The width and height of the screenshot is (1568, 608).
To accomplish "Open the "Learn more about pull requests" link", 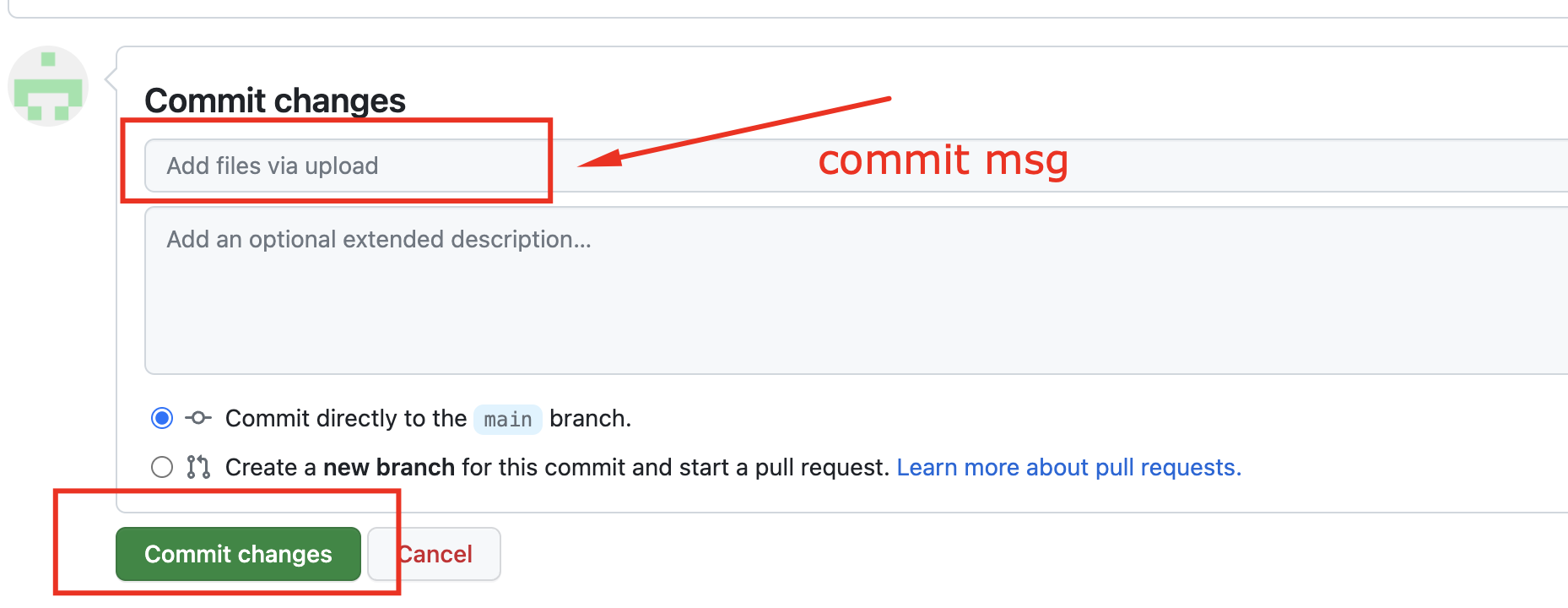I will [1068, 468].
